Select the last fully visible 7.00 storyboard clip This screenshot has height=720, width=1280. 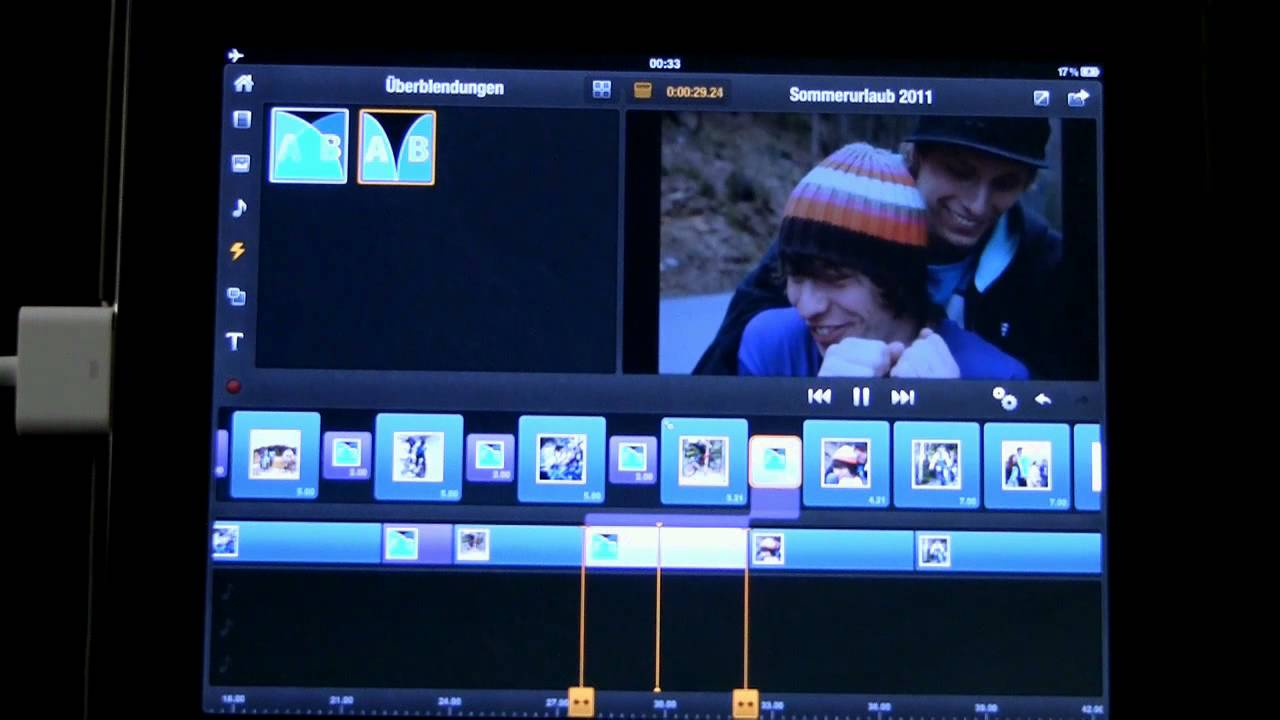pyautogui.click(x=1027, y=467)
